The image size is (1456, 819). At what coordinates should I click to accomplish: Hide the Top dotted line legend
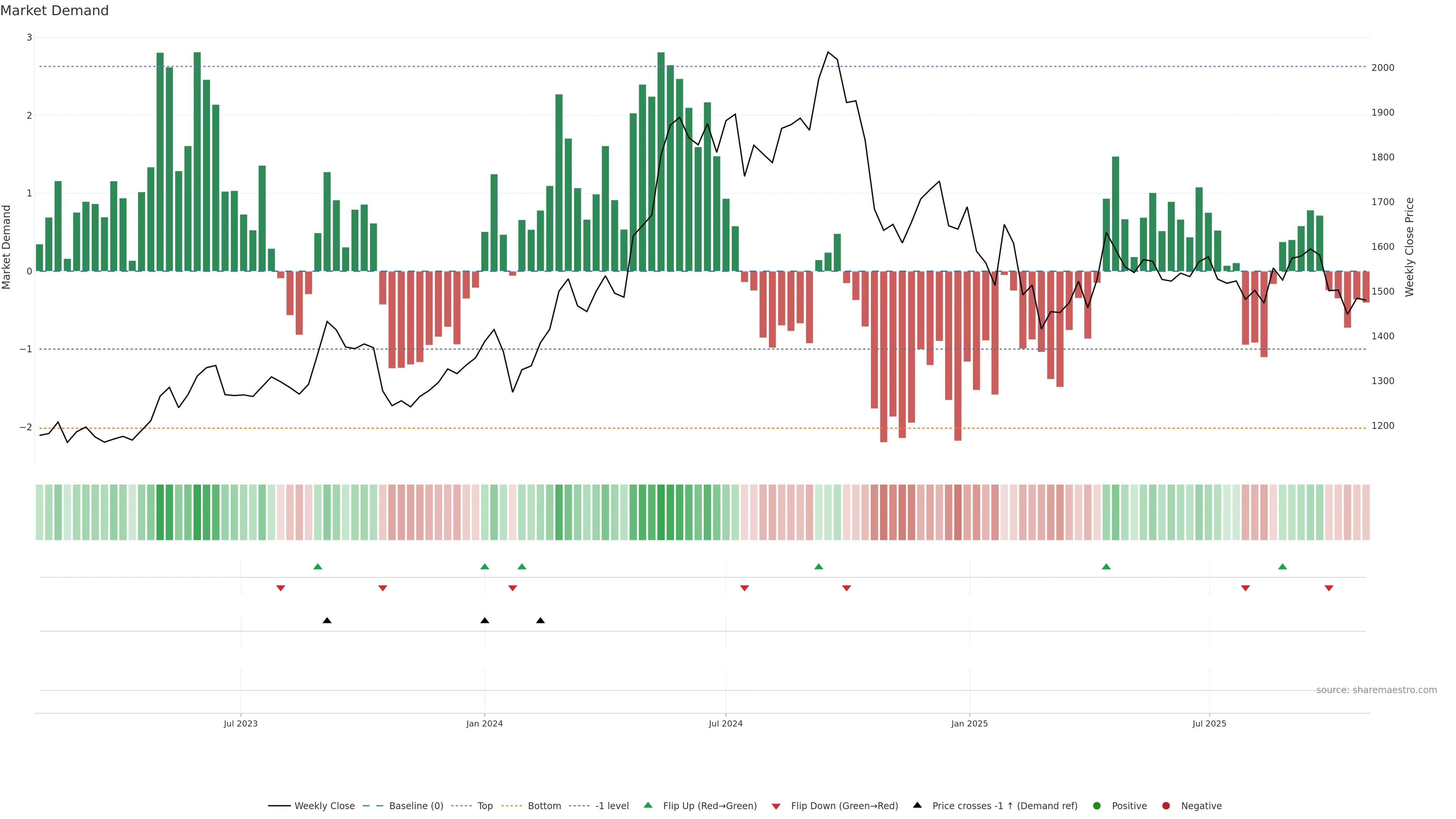485,806
